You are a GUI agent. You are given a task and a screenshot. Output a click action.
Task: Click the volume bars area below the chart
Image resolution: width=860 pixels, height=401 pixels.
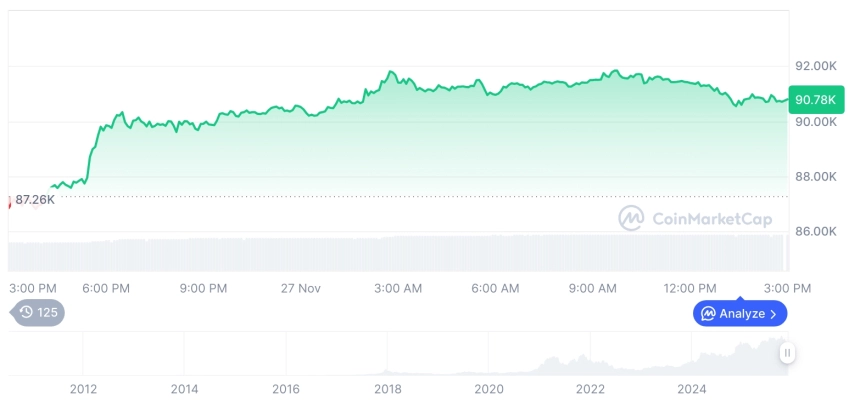tap(400, 252)
